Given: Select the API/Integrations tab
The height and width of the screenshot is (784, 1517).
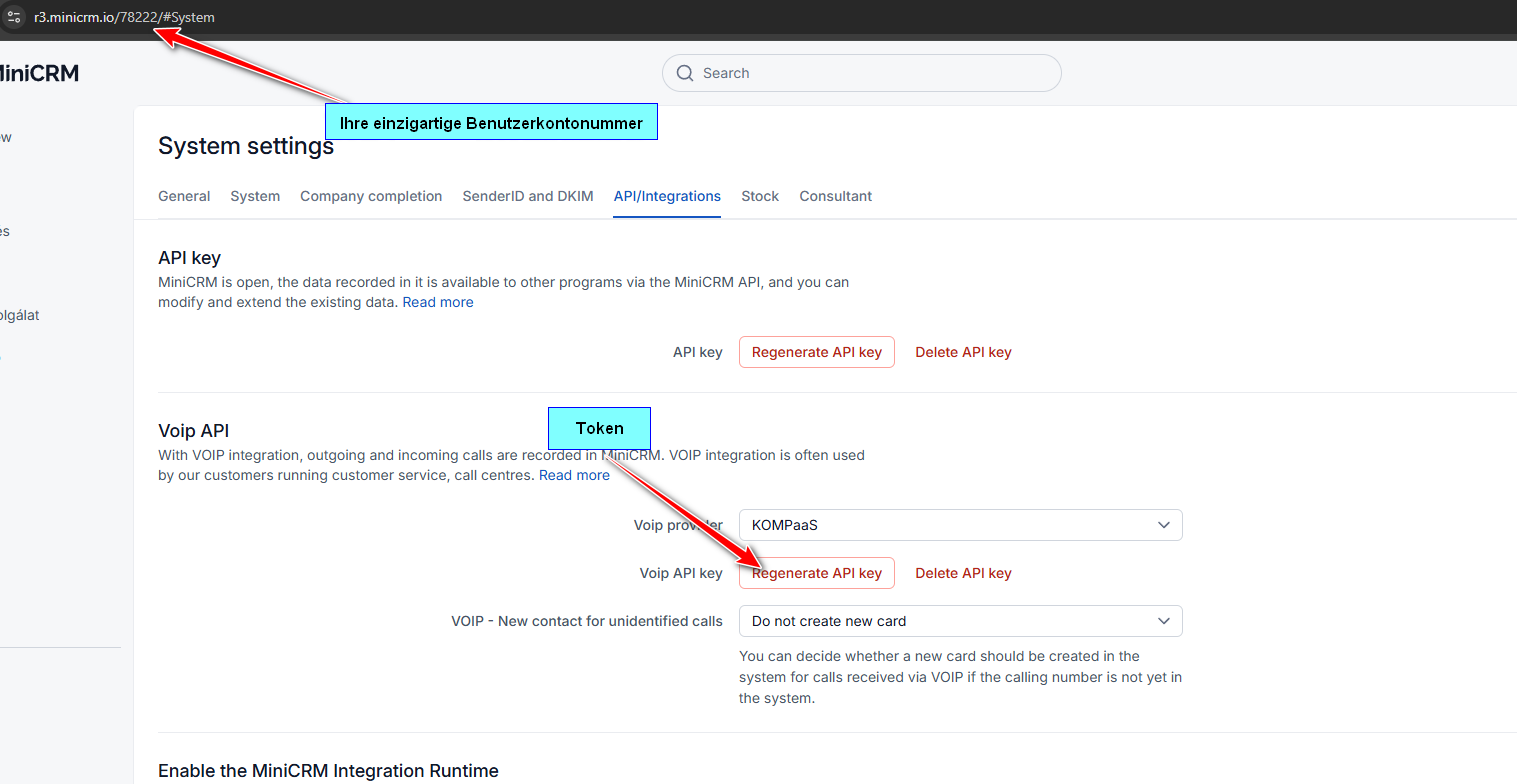Looking at the screenshot, I should click(x=667, y=196).
